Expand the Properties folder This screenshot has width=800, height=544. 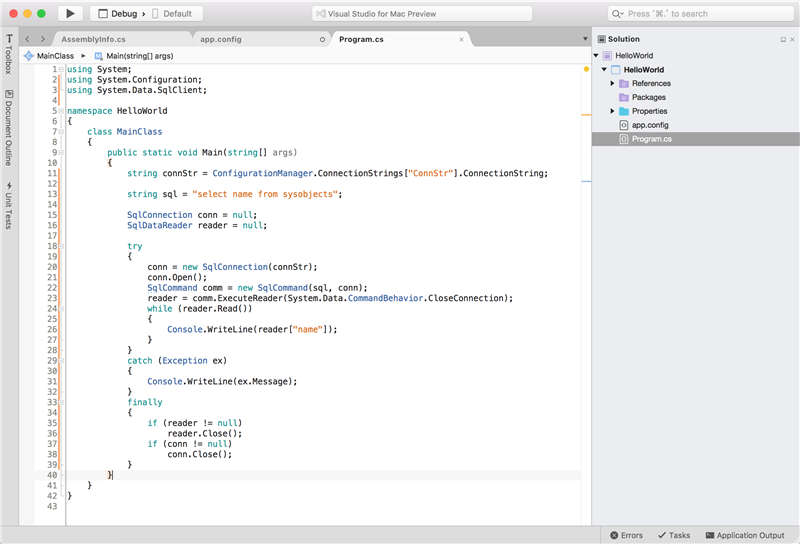click(x=612, y=111)
